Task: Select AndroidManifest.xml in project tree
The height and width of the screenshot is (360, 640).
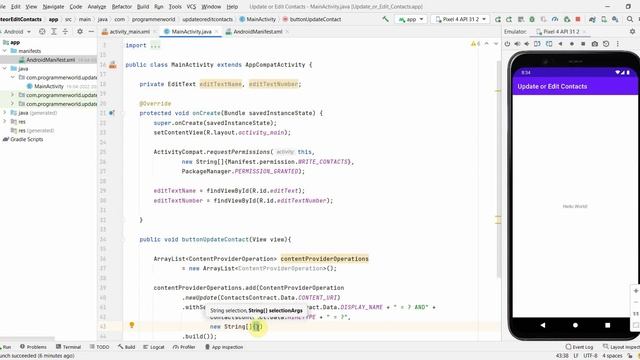Action: pyautogui.click(x=50, y=60)
